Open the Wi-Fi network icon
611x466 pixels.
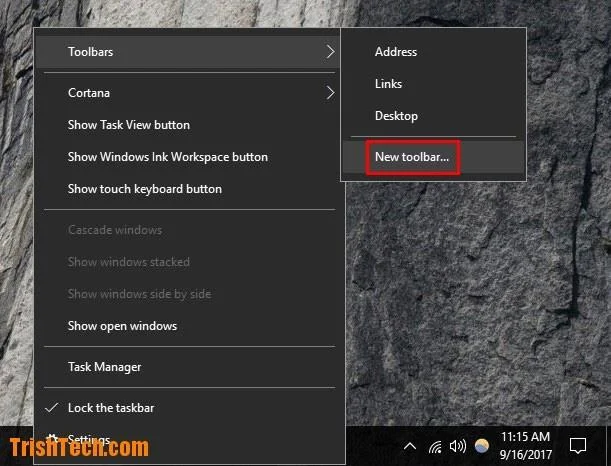pyautogui.click(x=435, y=447)
